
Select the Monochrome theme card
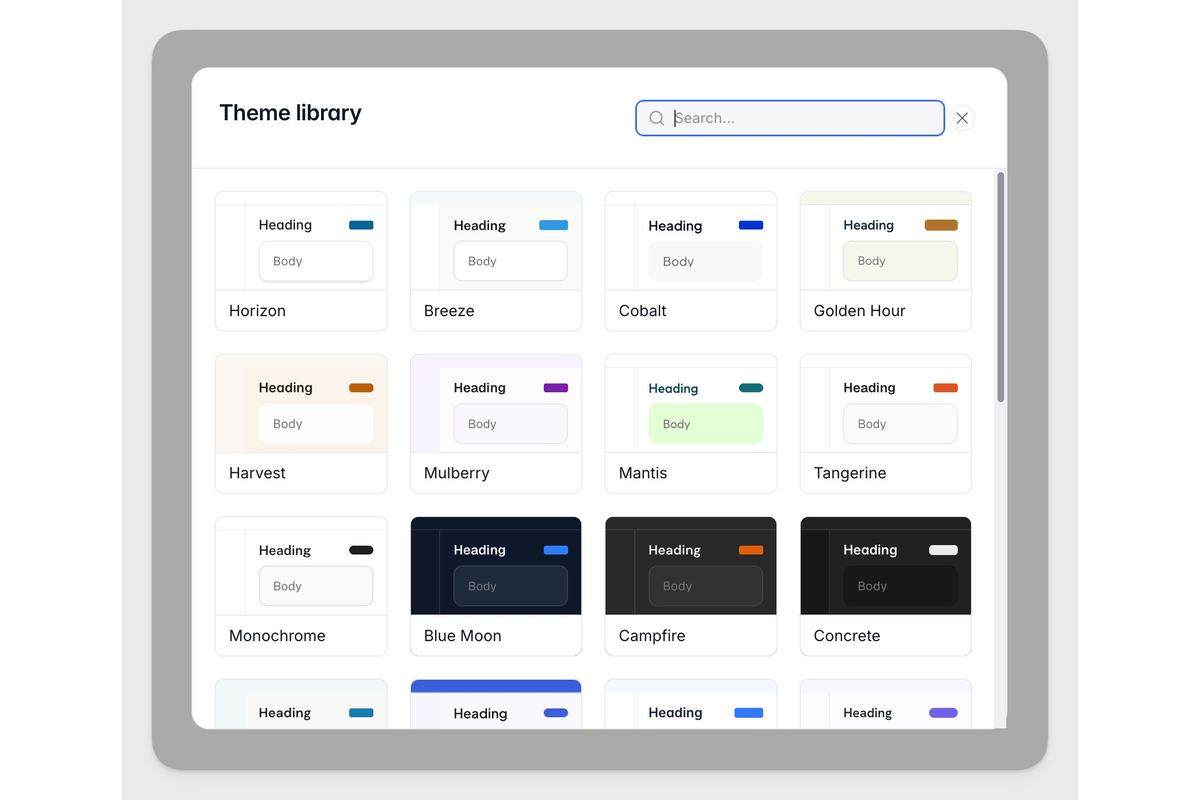pyautogui.click(x=301, y=586)
